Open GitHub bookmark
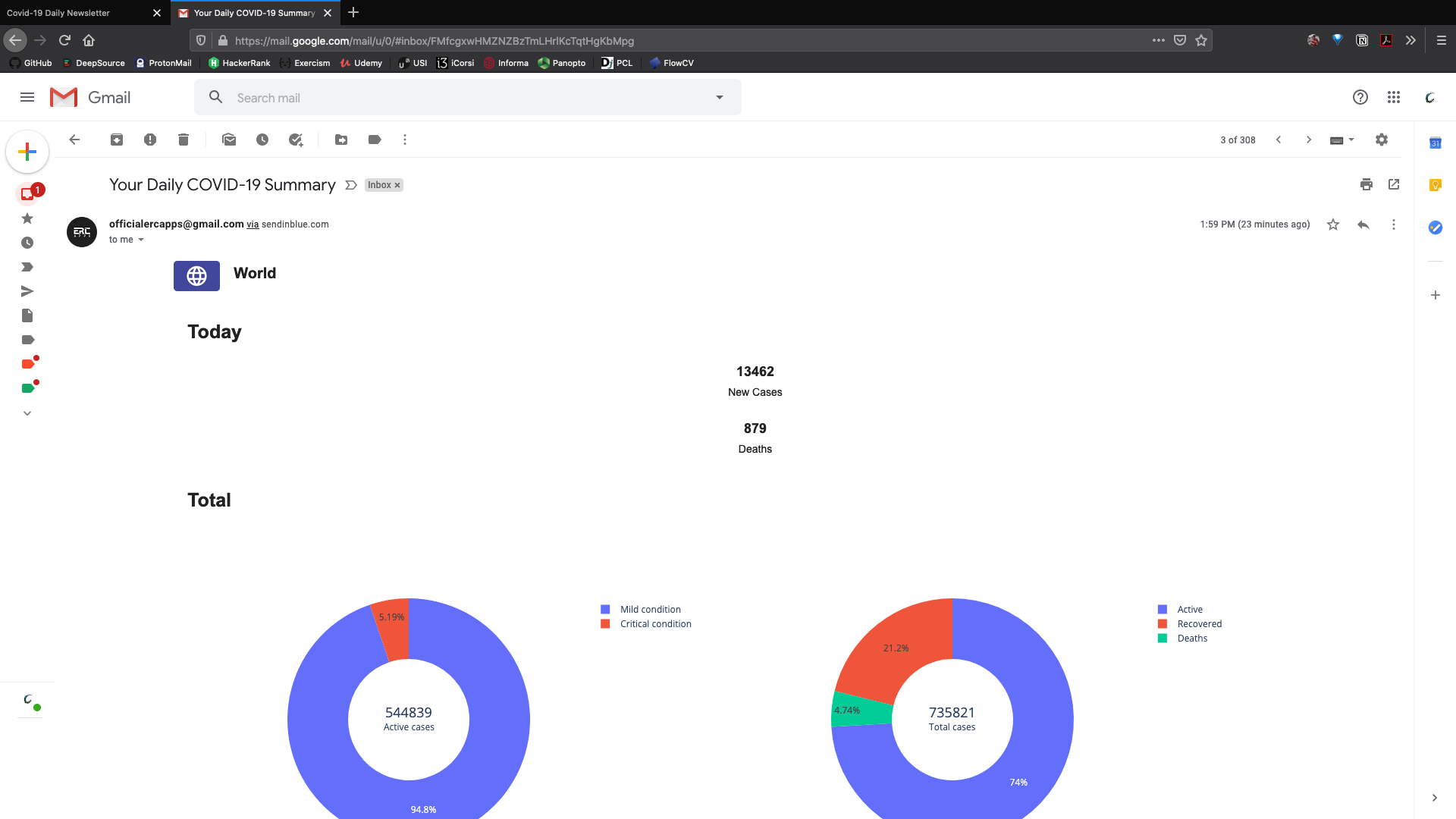 [x=31, y=63]
